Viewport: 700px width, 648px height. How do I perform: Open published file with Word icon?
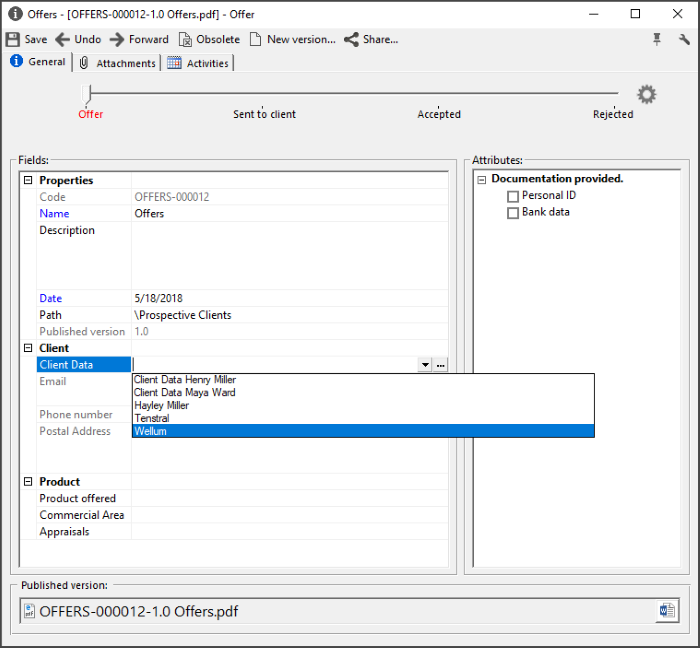pyautogui.click(x=667, y=611)
